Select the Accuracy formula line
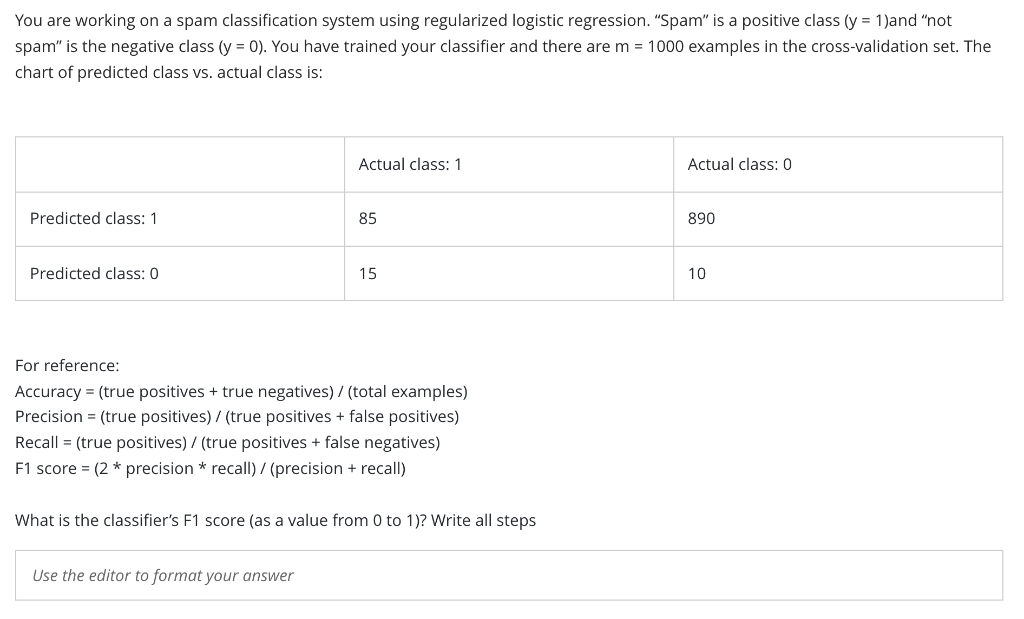 click(241, 391)
